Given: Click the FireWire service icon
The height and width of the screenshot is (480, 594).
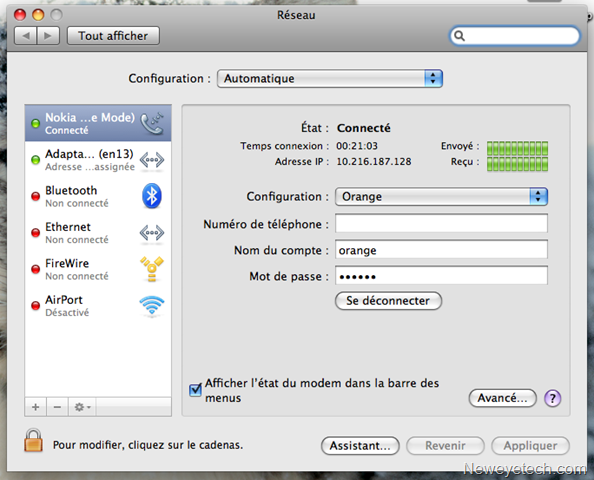Looking at the screenshot, I should coord(152,269).
